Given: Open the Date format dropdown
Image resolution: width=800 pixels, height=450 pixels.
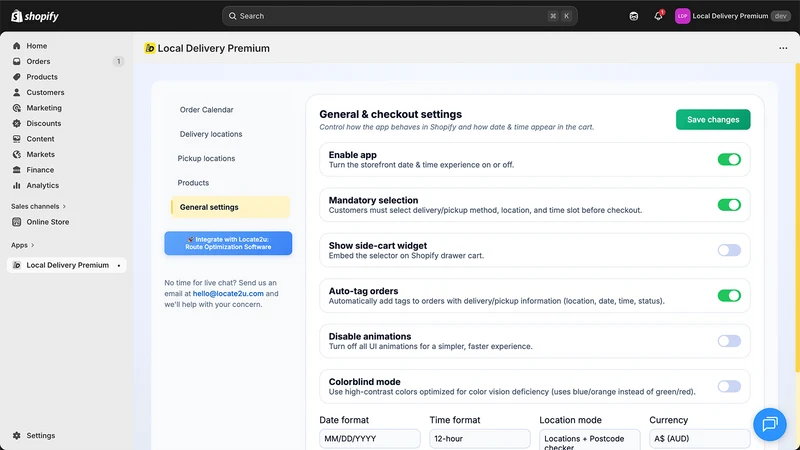Looking at the screenshot, I should (x=370, y=439).
